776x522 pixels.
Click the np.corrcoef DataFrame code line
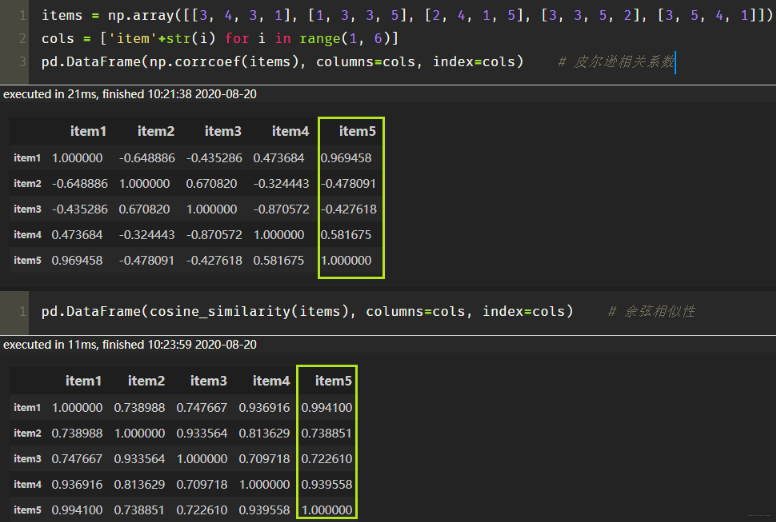[283, 62]
